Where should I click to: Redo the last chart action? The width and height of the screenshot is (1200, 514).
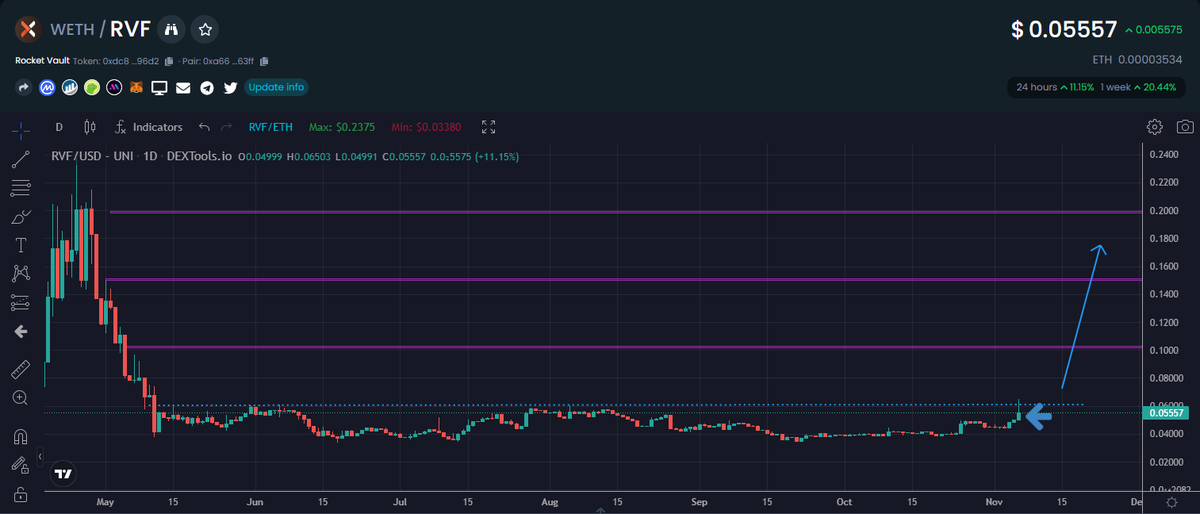pyautogui.click(x=226, y=127)
